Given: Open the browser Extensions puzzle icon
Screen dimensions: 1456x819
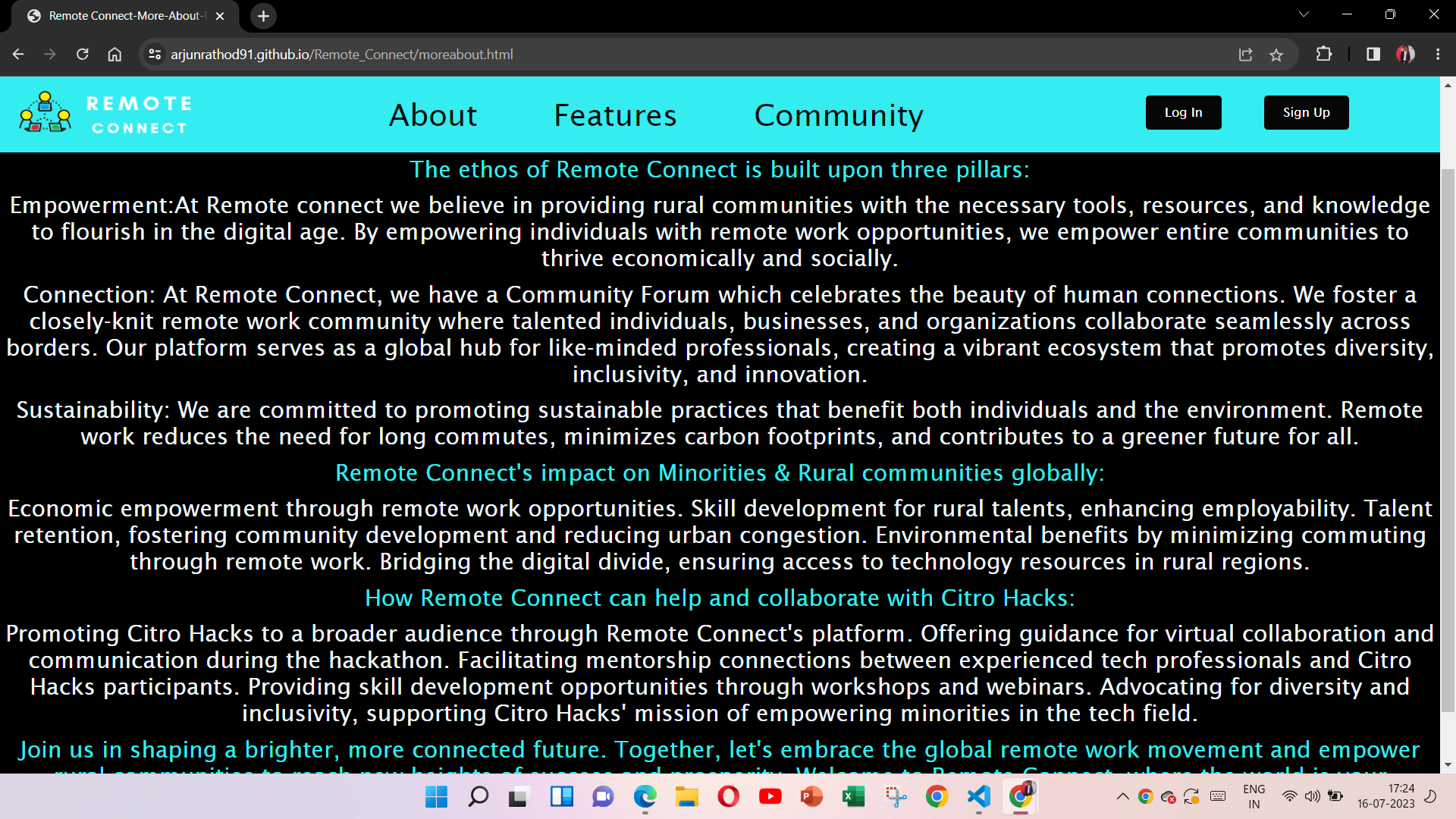Looking at the screenshot, I should point(1324,55).
